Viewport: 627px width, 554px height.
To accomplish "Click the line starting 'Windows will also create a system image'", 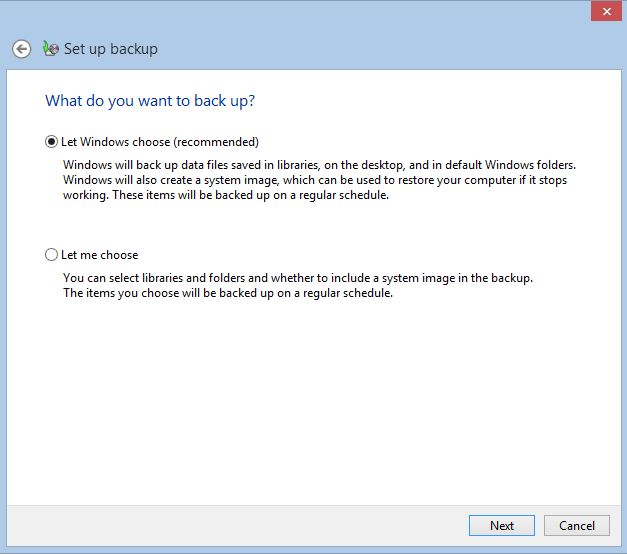I will (315, 180).
